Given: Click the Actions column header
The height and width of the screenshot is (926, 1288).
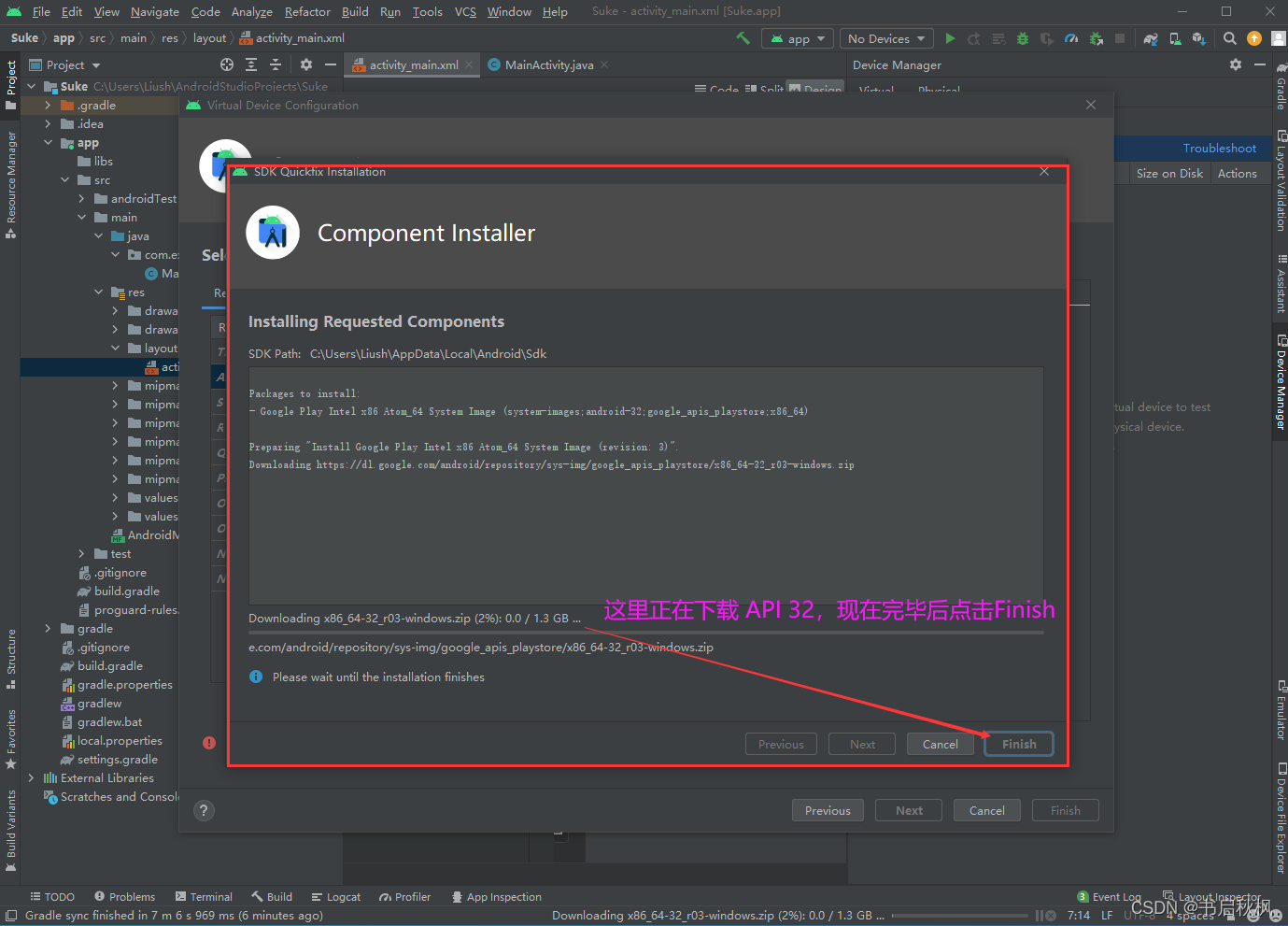Looking at the screenshot, I should coord(1238,174).
